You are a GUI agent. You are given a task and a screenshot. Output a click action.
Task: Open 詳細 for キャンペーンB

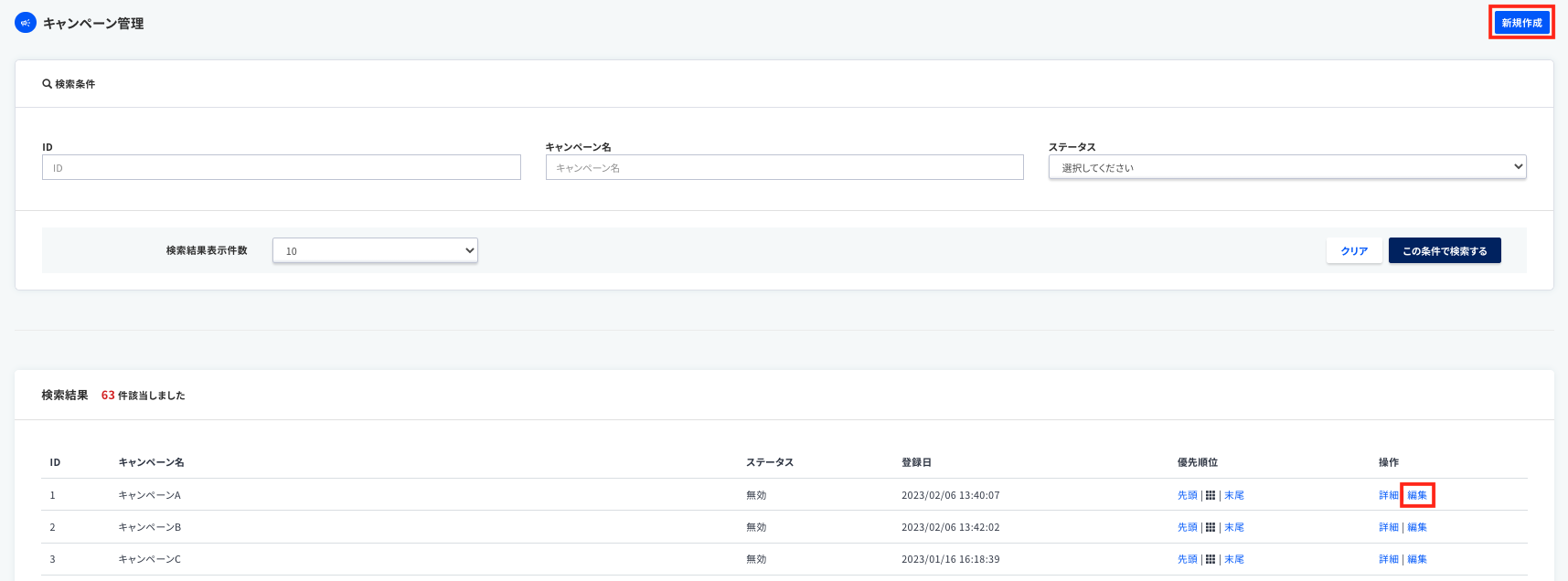point(1388,527)
